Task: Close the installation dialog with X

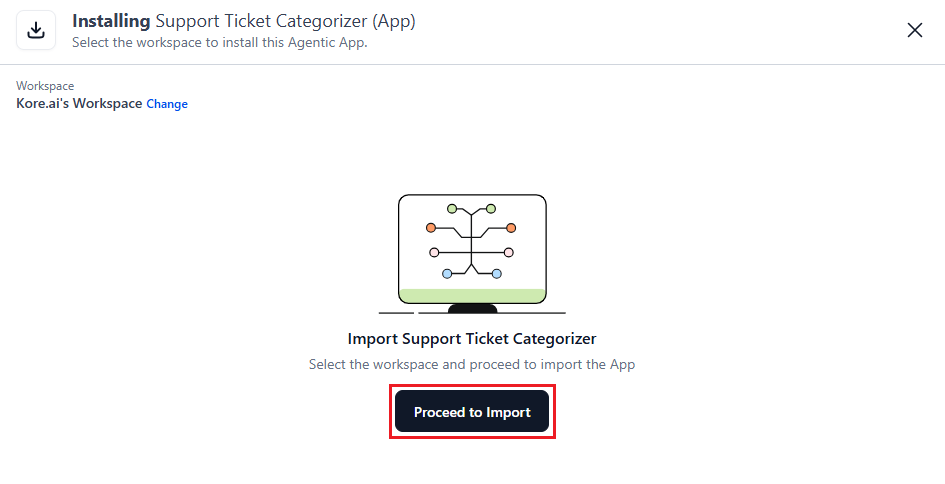Action: coord(914,30)
